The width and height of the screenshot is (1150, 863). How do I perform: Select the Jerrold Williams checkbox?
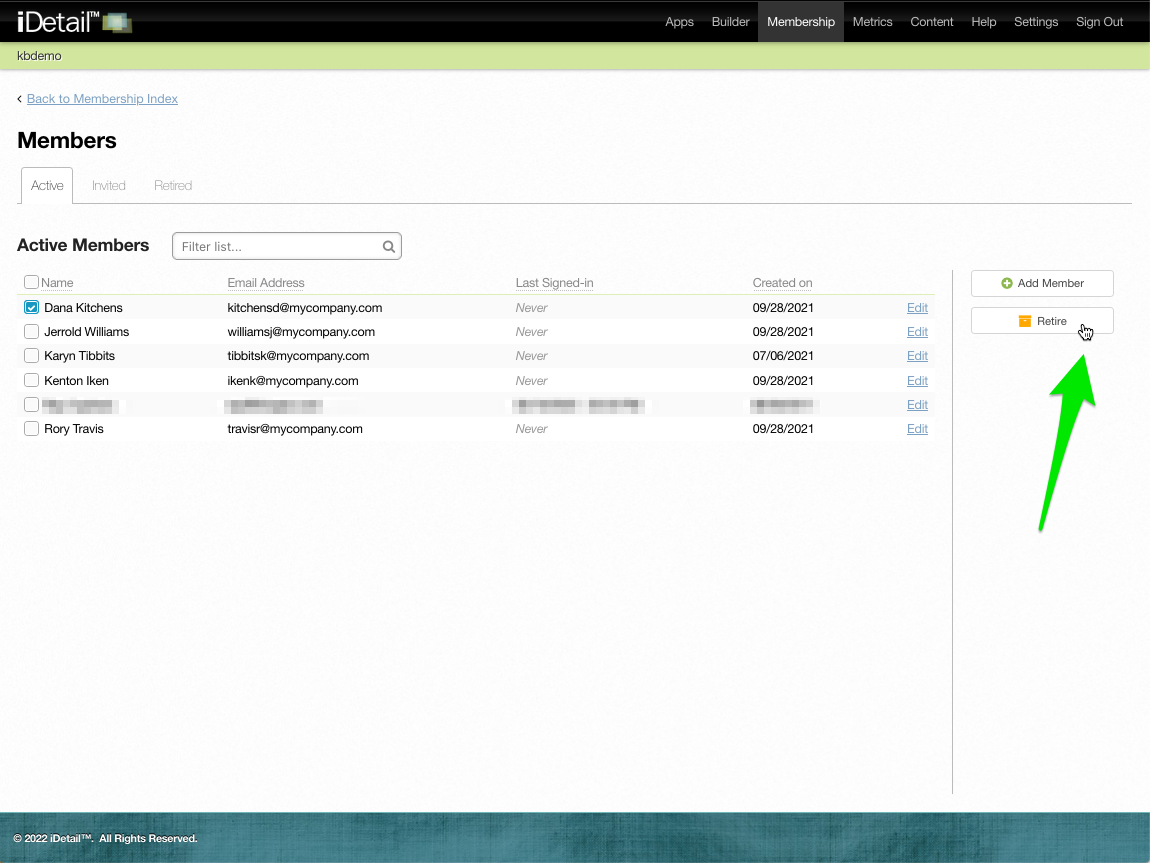[x=32, y=332]
